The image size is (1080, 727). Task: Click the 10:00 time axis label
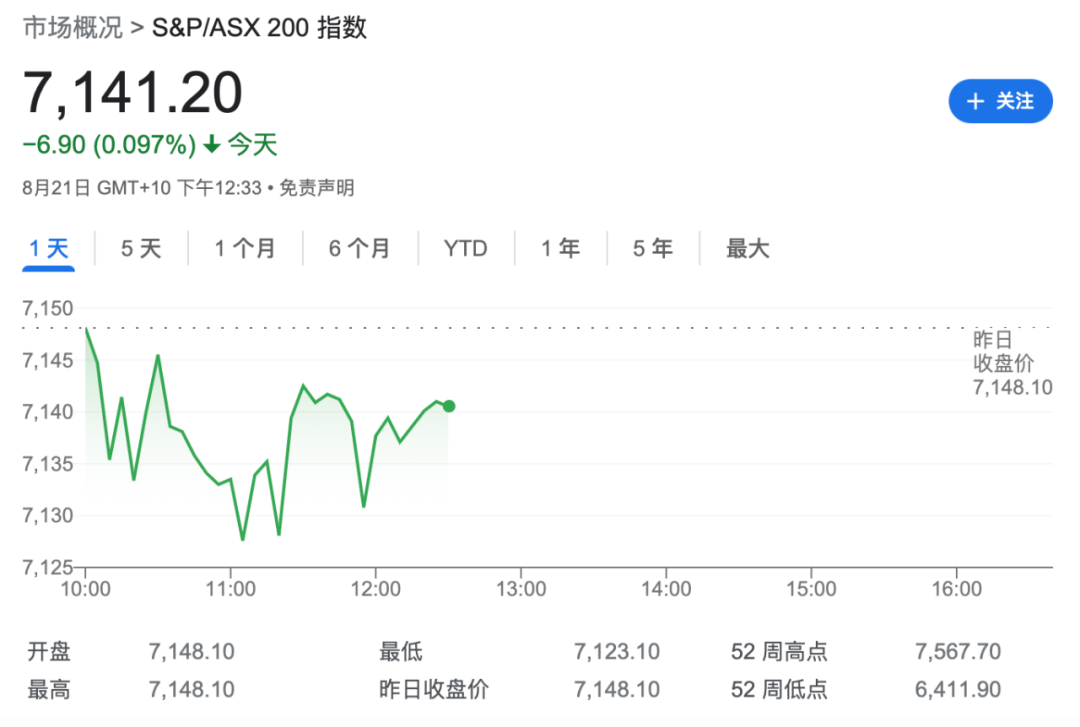coord(85,589)
